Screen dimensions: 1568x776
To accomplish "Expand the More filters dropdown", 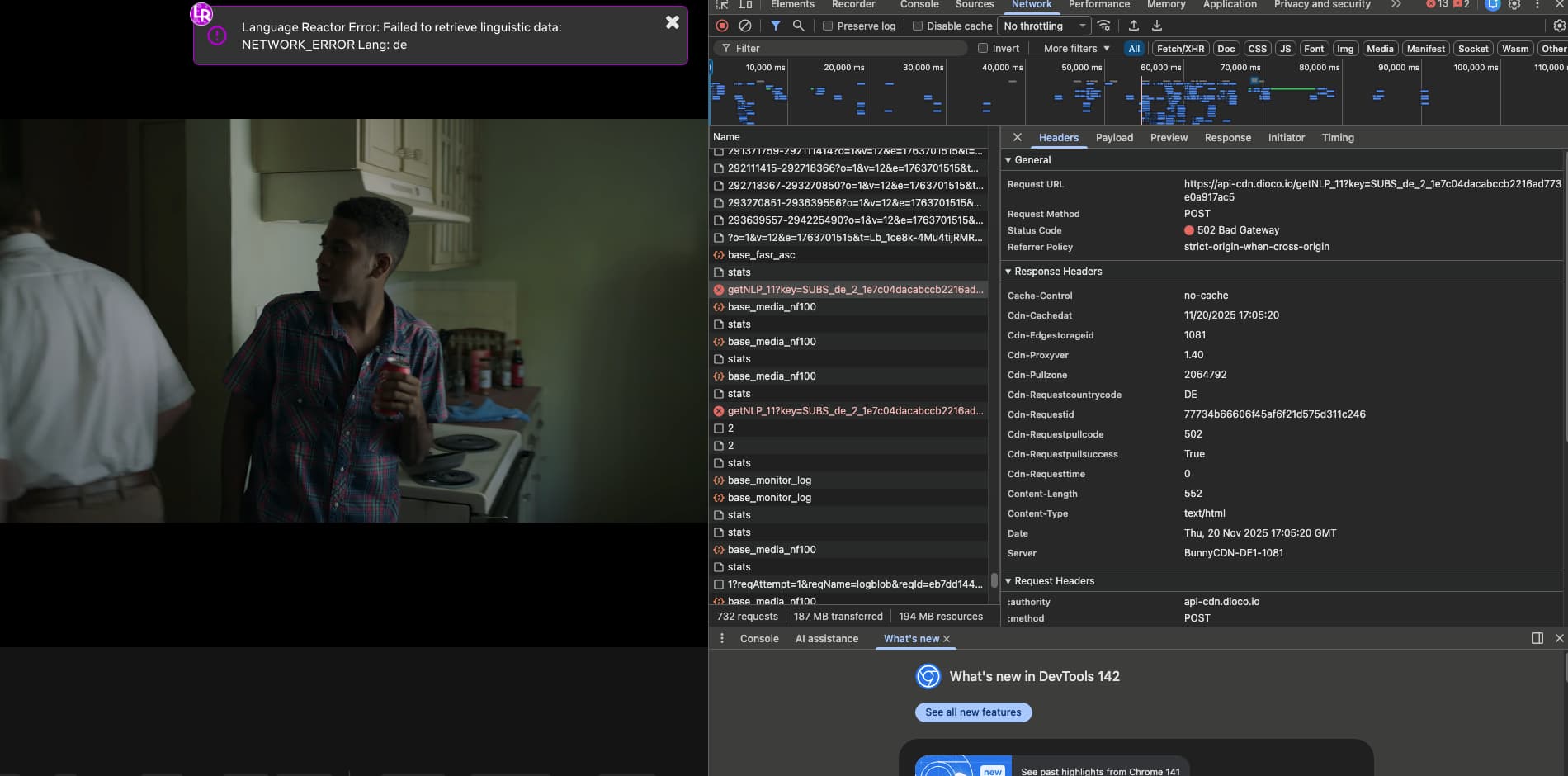I will tap(1076, 49).
